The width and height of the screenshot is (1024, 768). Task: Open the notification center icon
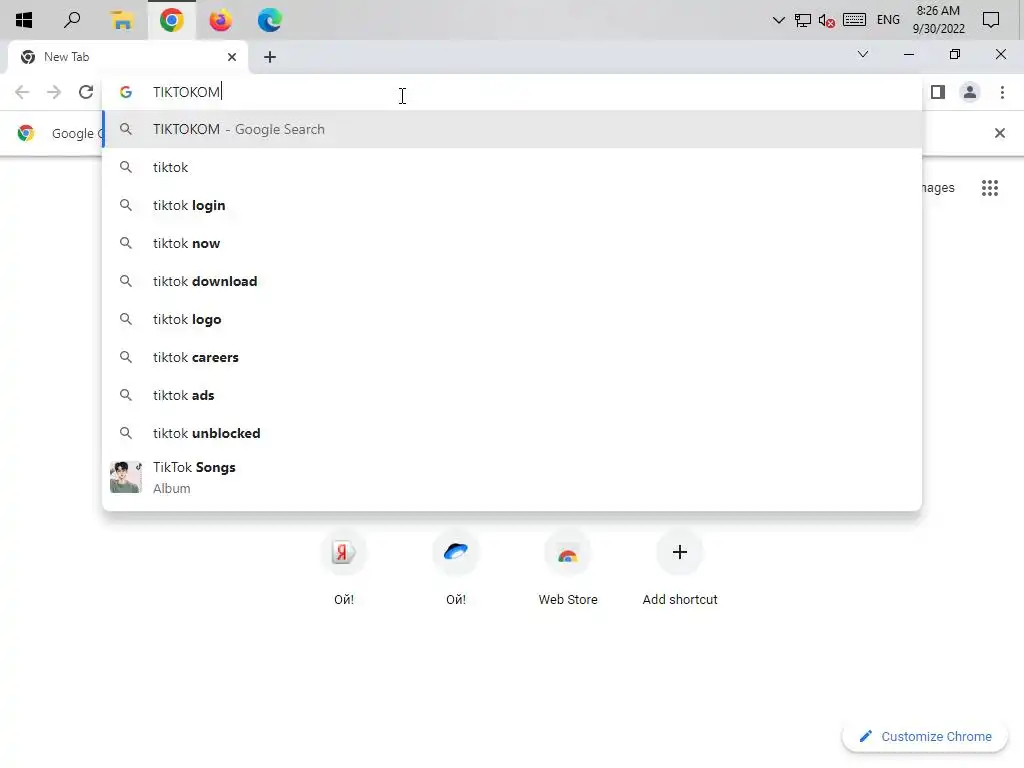click(991, 20)
